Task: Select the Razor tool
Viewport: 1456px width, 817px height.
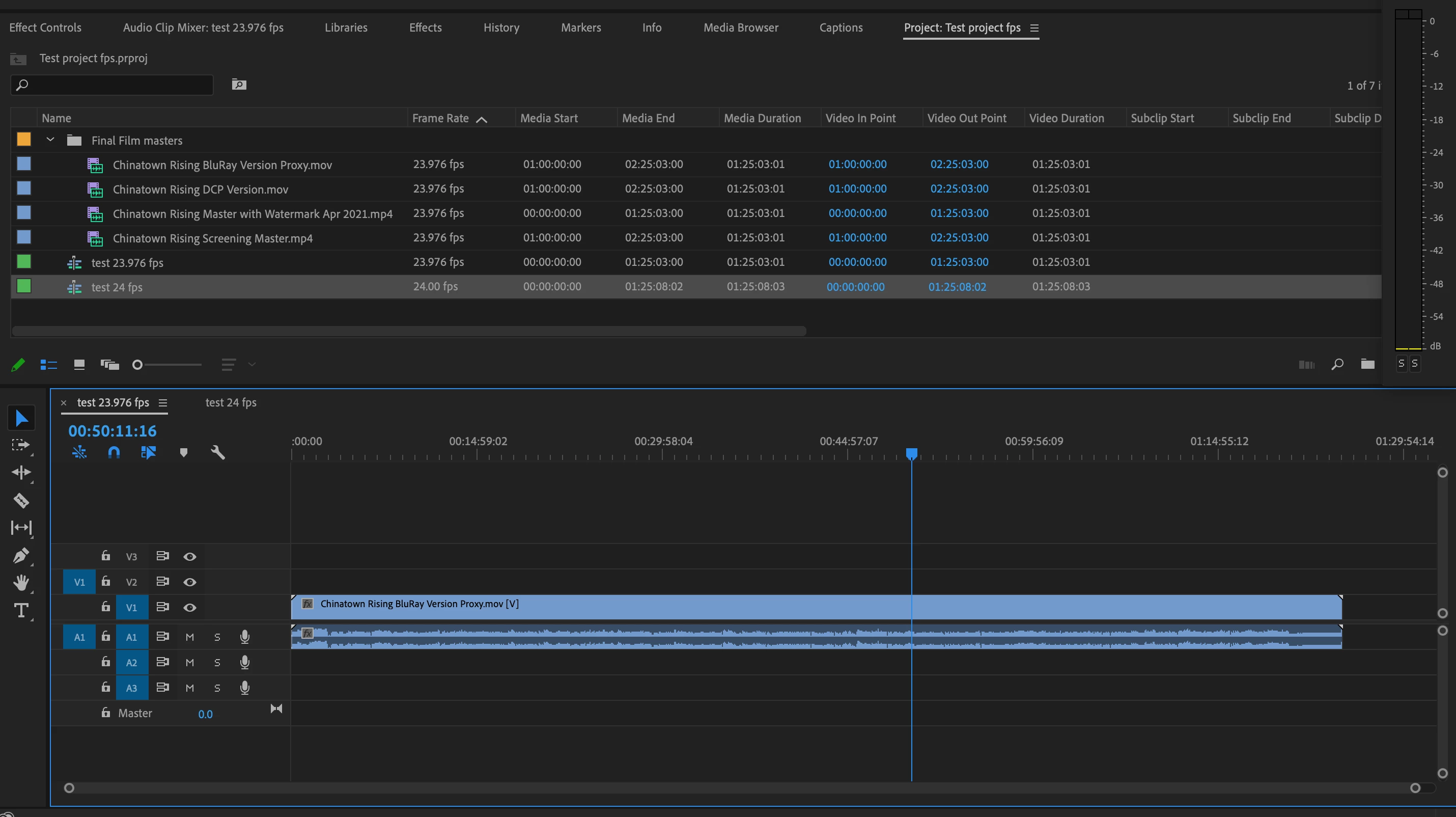Action: 21,500
